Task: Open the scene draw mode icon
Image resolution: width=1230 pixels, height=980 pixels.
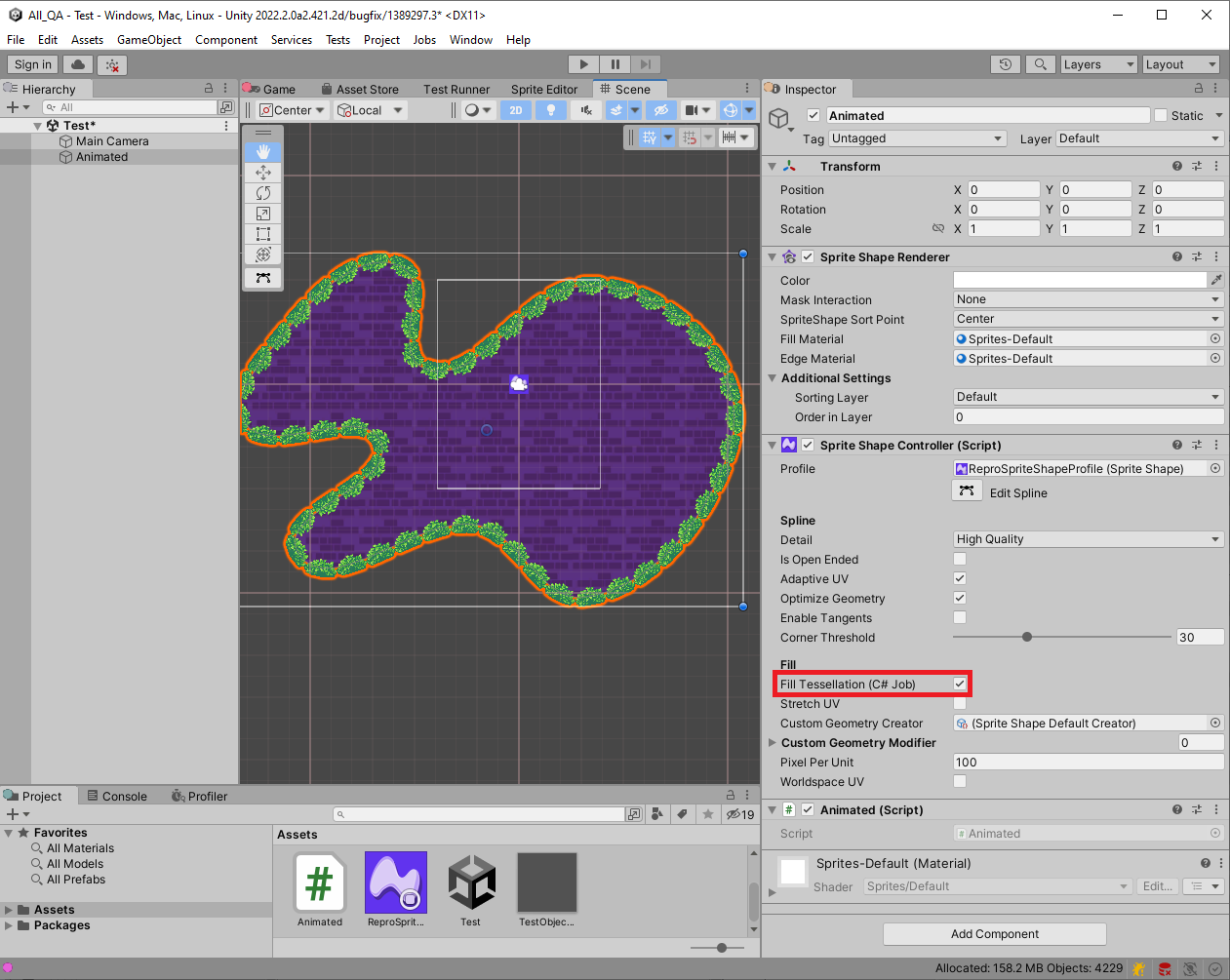Action: pos(472,110)
